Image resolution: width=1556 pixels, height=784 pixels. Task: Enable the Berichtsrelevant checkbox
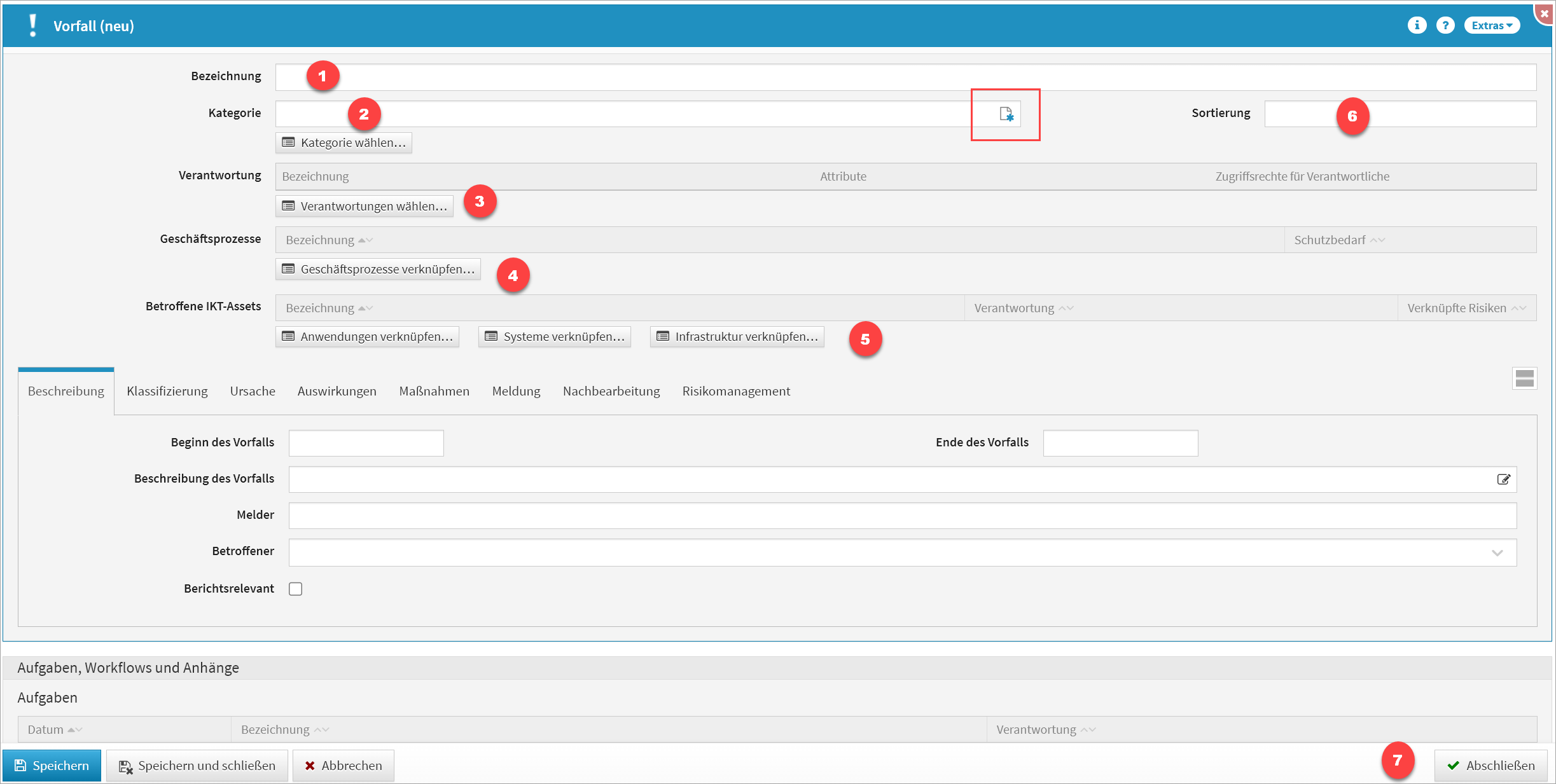[x=296, y=589]
